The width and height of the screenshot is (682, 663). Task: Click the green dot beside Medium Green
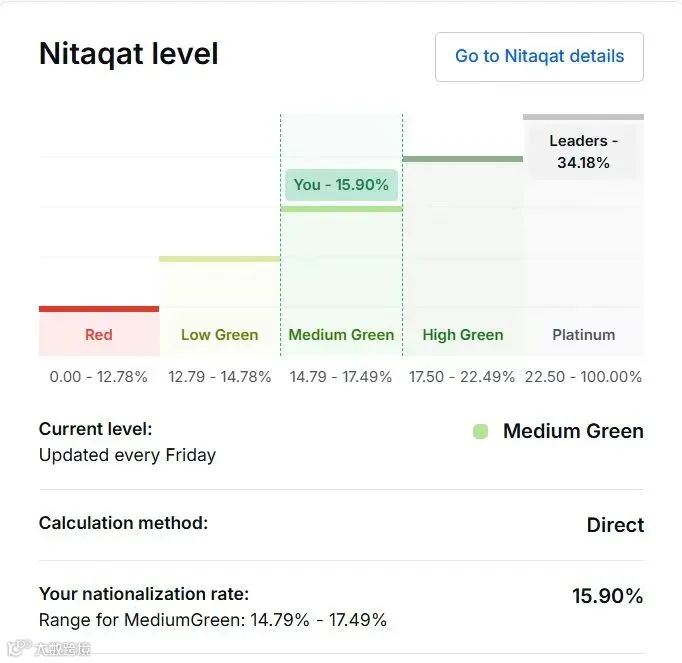(481, 432)
